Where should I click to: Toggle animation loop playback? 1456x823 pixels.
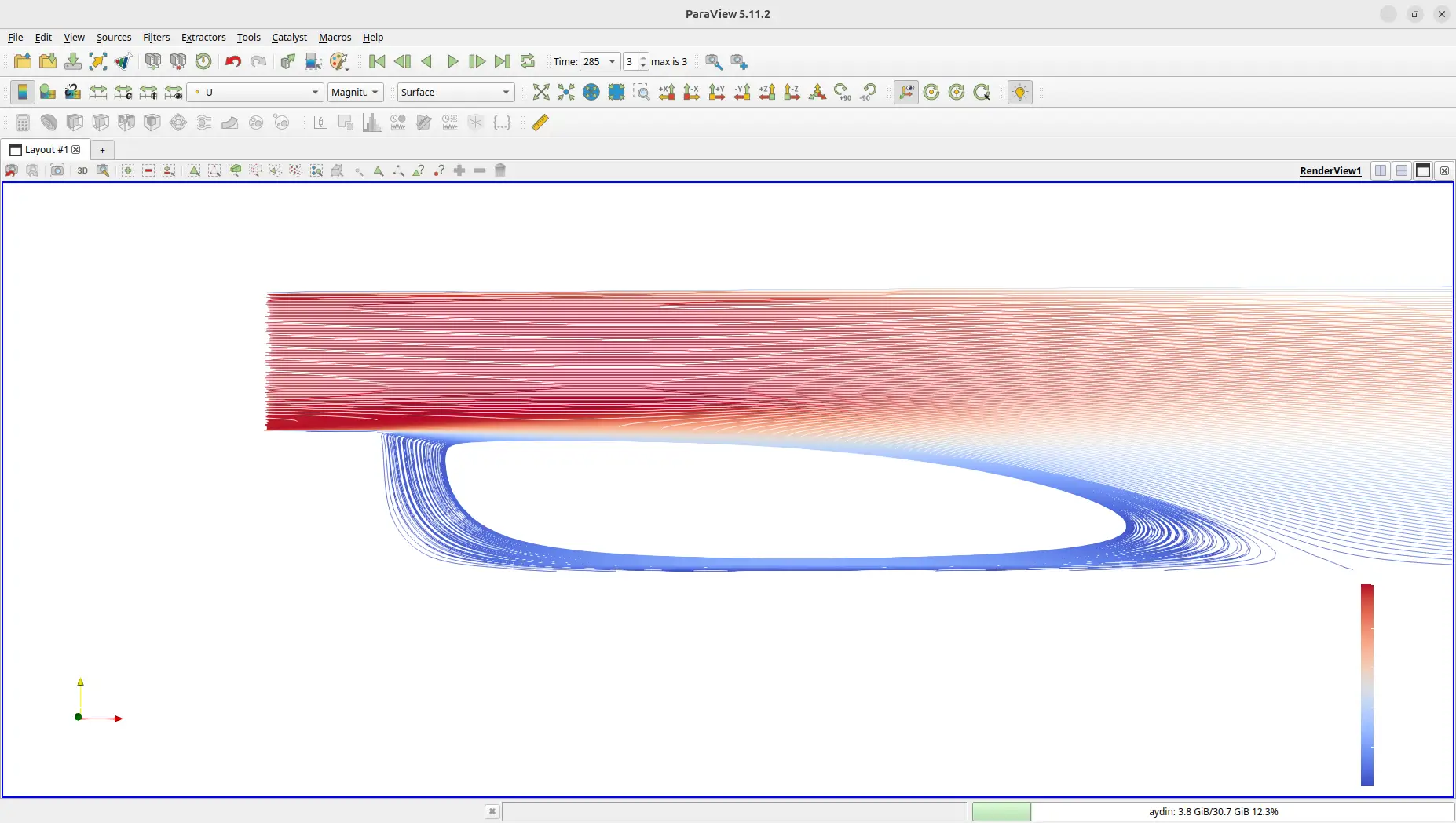point(528,61)
